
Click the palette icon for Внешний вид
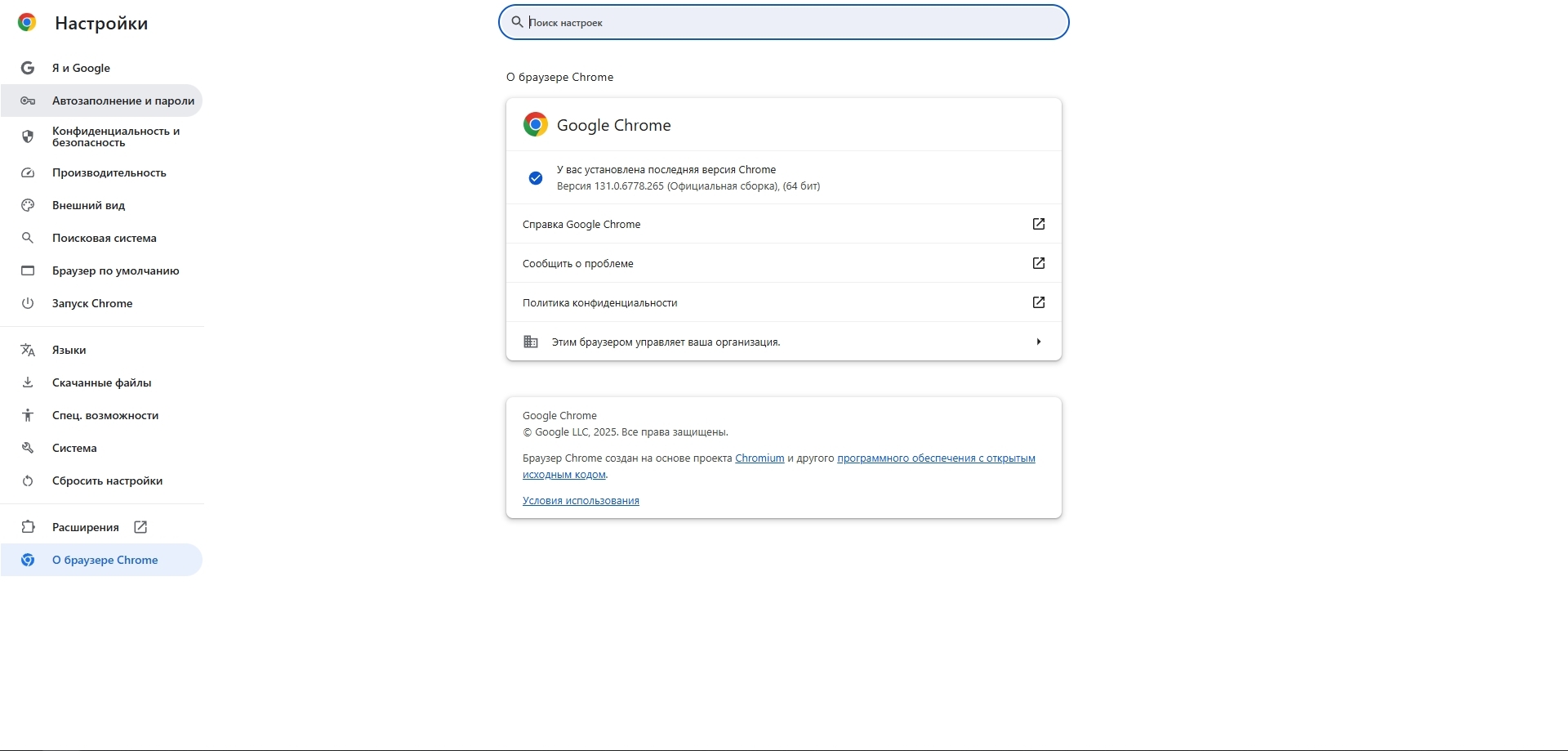pos(28,205)
